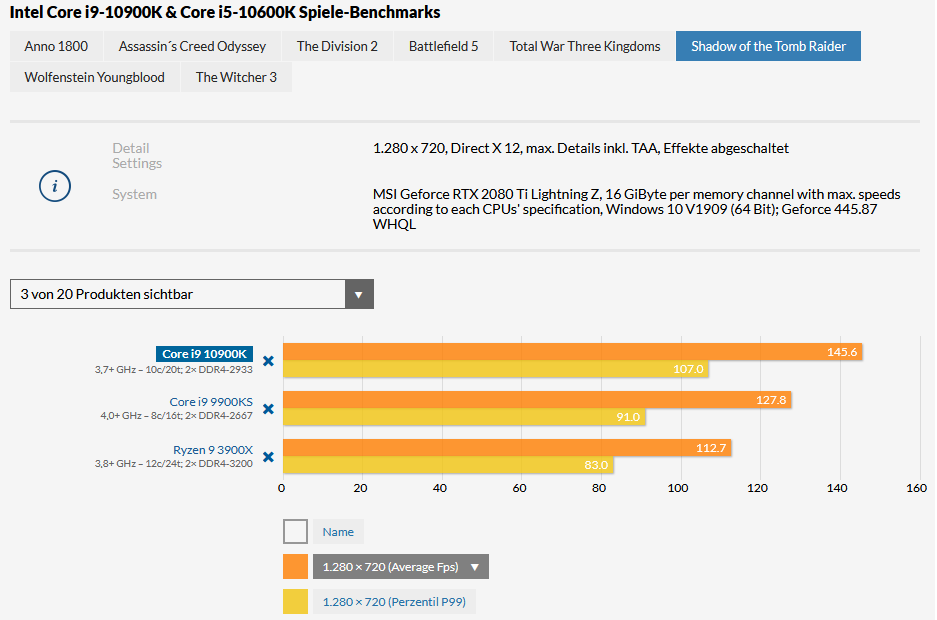Image resolution: width=937 pixels, height=620 pixels.
Task: Expand the '3 von 20 Produkten sichtbar' dropdown
Action: pyautogui.click(x=192, y=294)
